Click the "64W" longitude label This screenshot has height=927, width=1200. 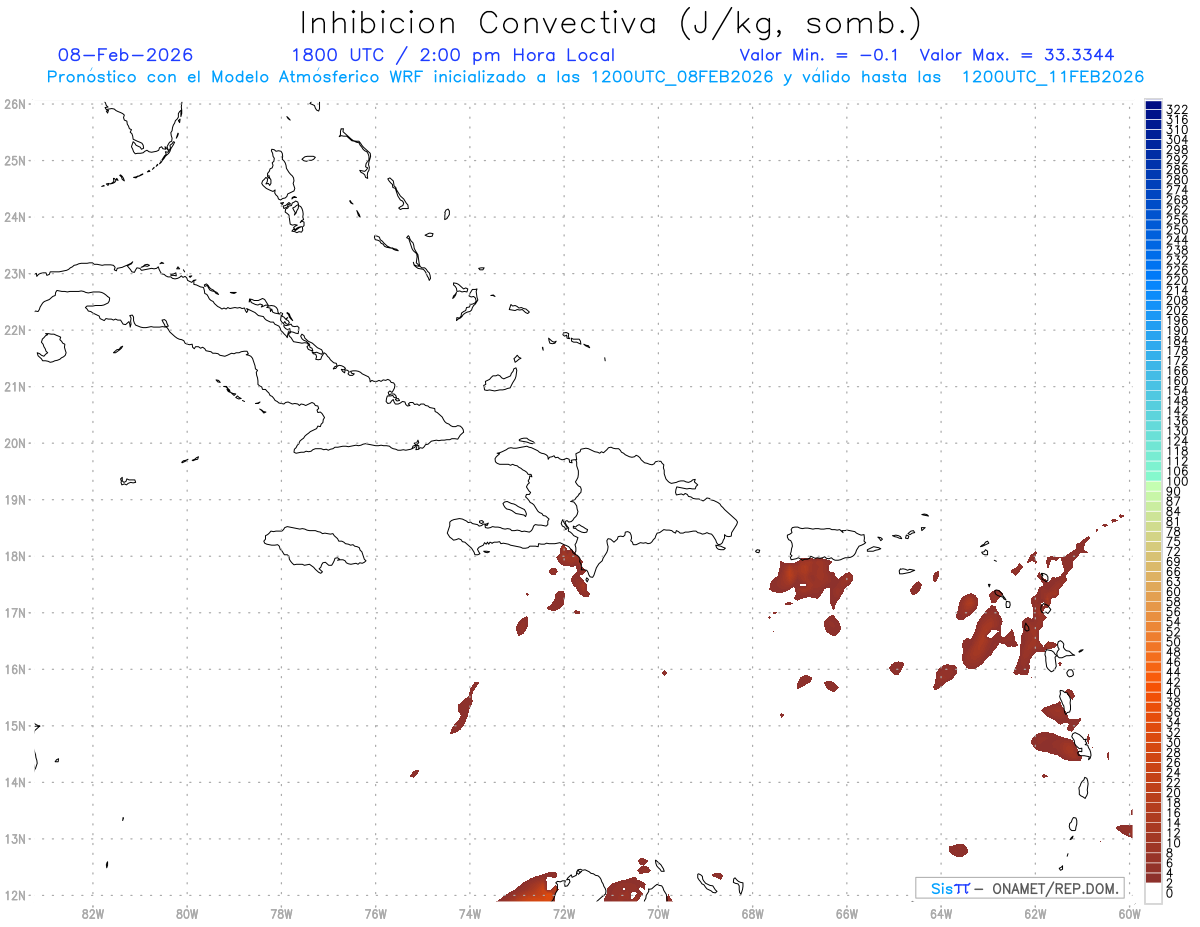(941, 913)
